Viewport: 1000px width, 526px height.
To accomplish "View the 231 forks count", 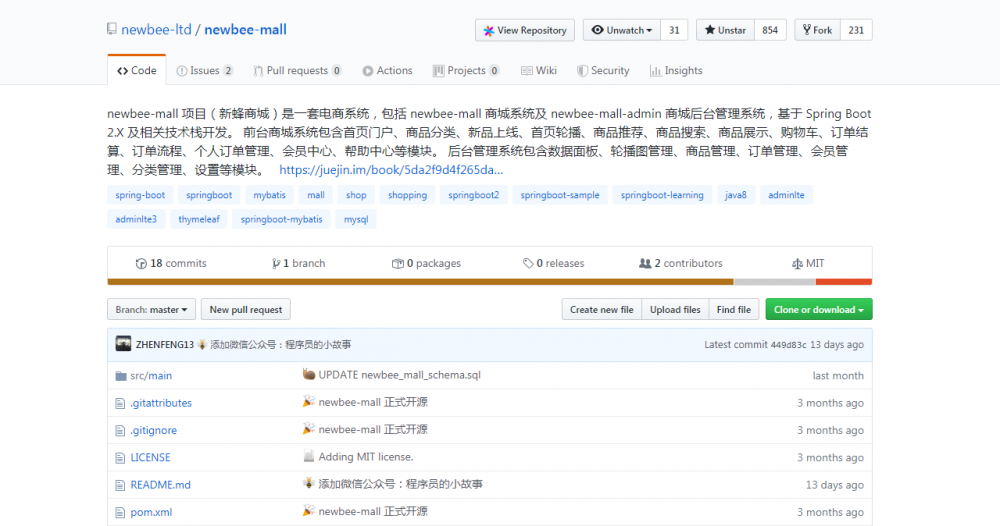I will pyautogui.click(x=857, y=30).
